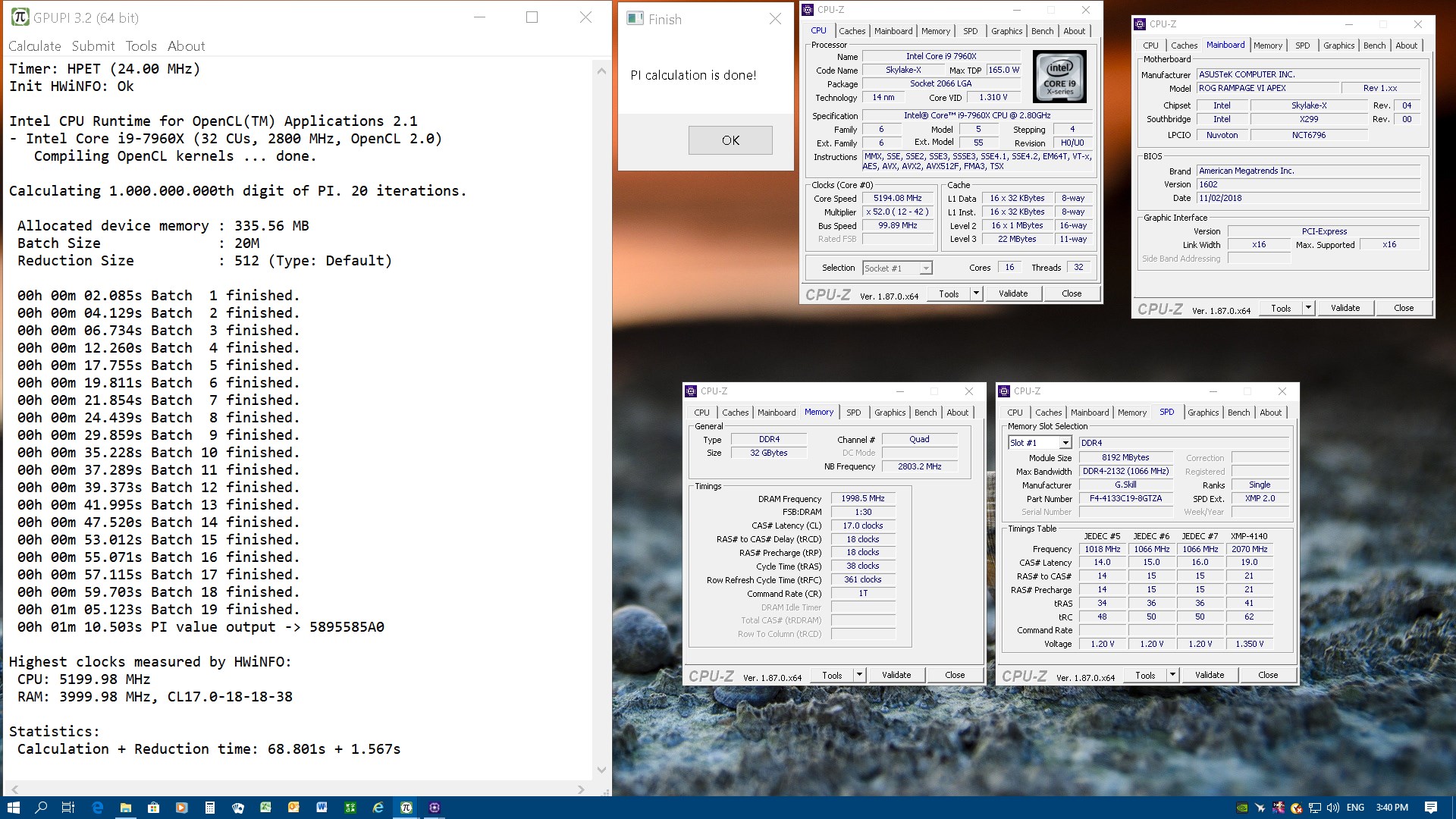
Task: Open Internet Explorer taskbar icon
Action: point(378,808)
